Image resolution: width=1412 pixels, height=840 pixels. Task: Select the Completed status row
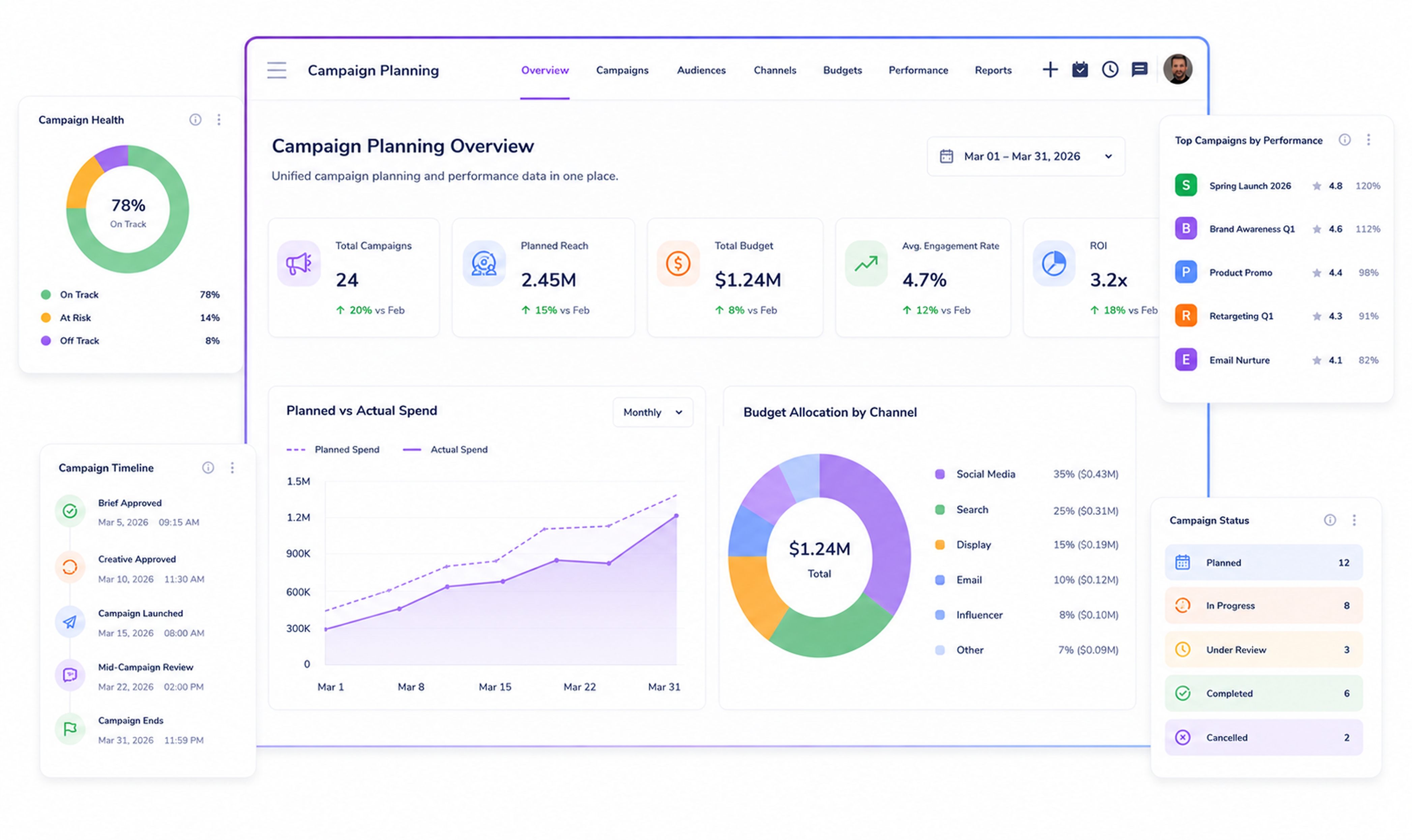(x=1263, y=693)
